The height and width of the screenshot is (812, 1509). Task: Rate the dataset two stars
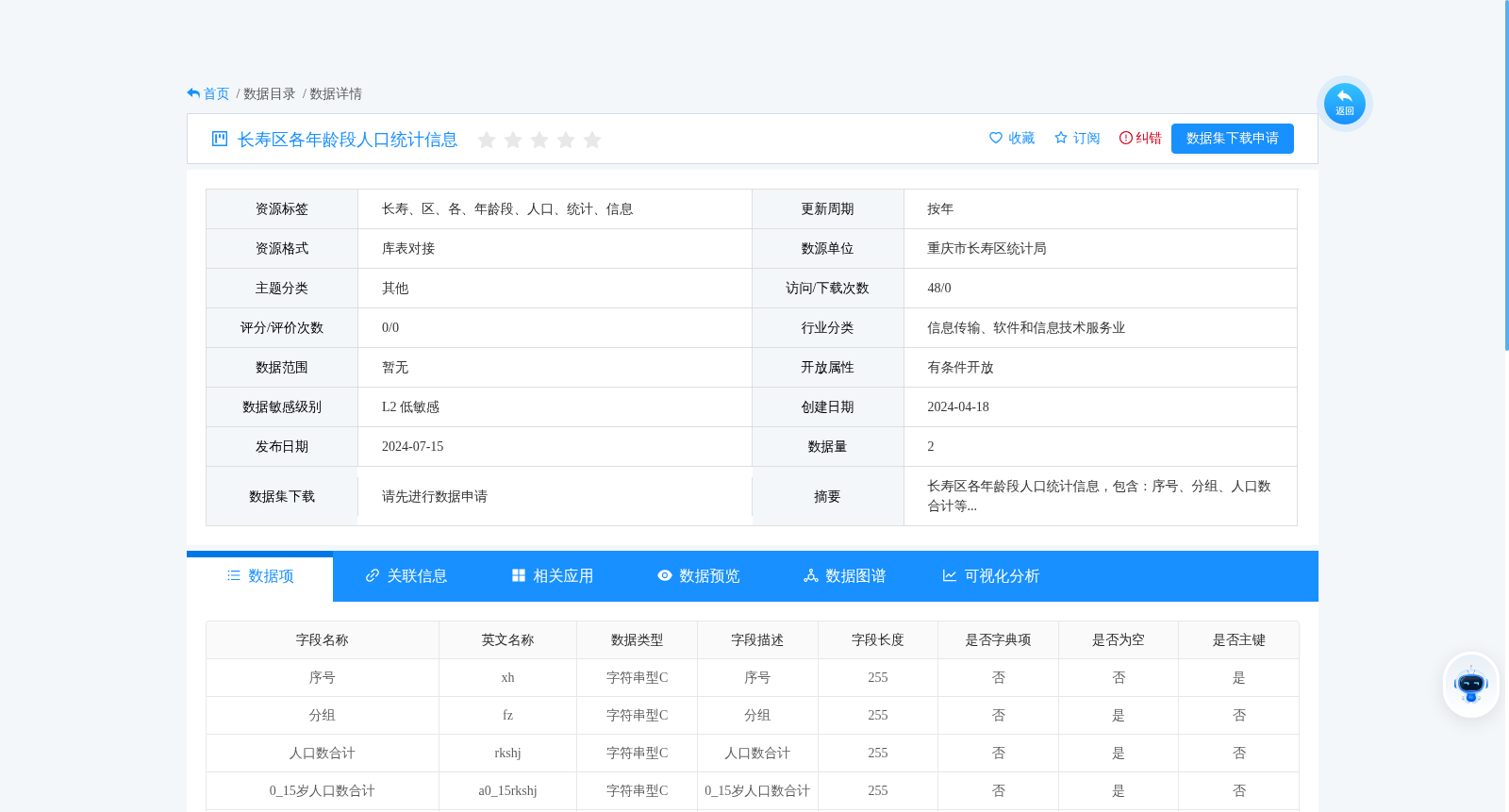coord(513,140)
